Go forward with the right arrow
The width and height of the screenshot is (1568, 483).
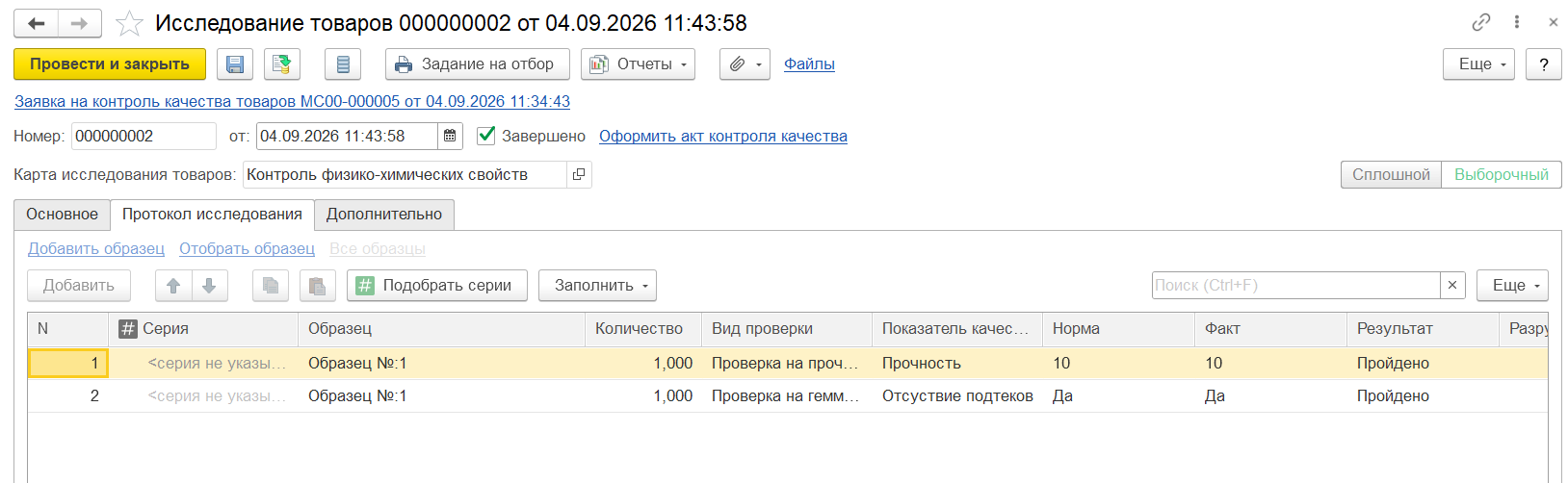(x=80, y=23)
